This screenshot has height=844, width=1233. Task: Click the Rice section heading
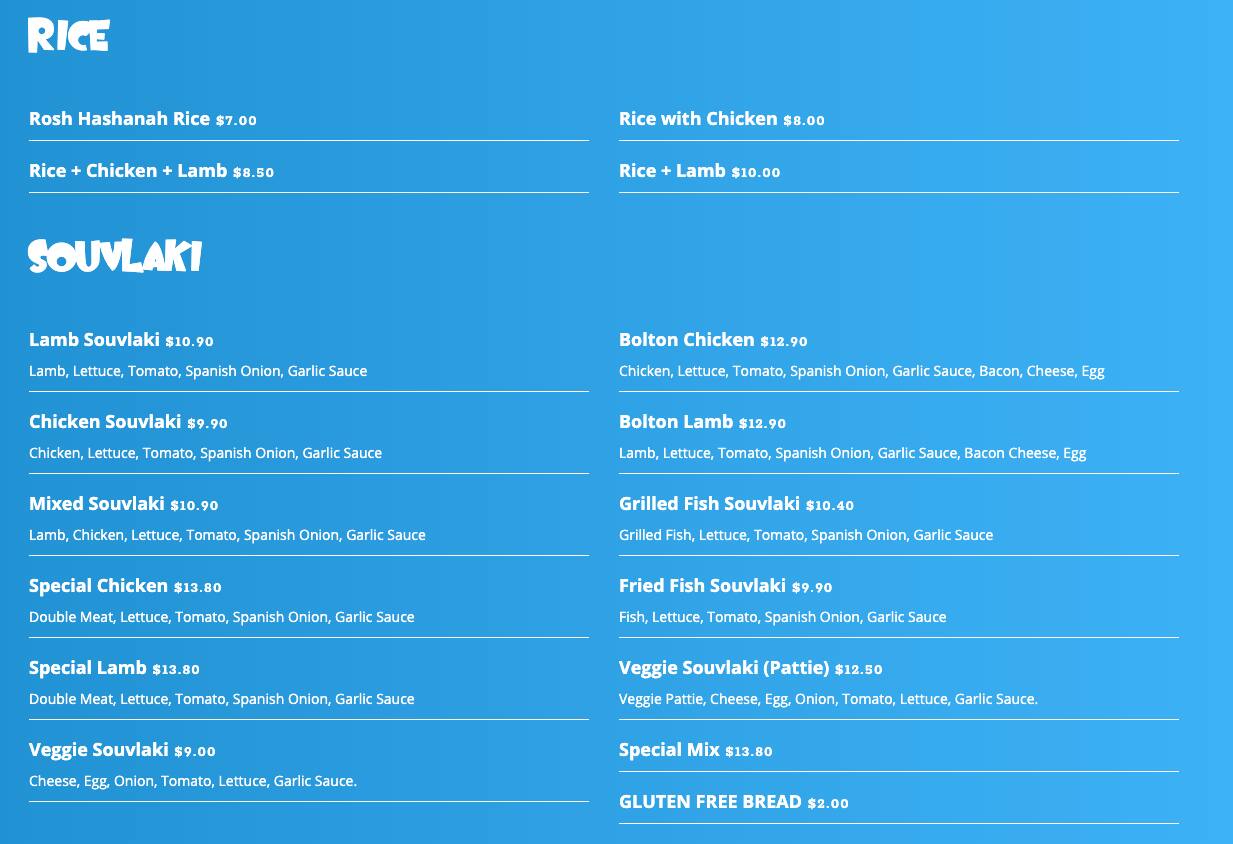(68, 36)
